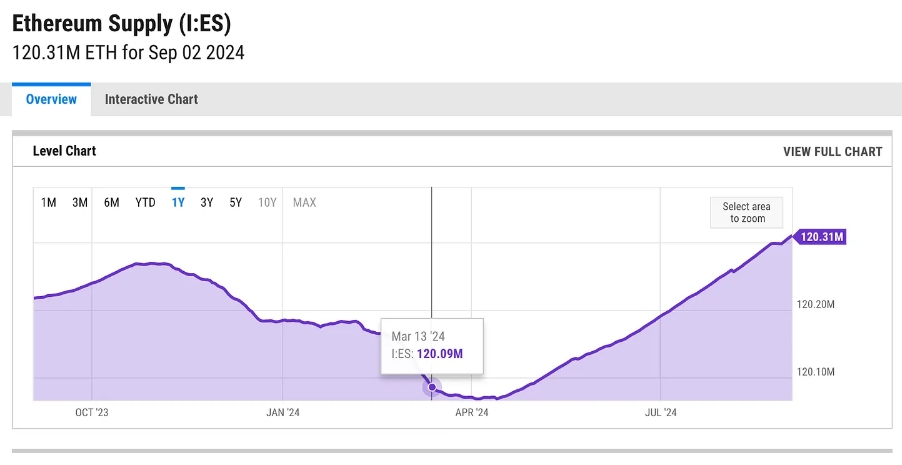Image resolution: width=902 pixels, height=465 pixels.
Task: Click the Ethereum Supply (I:ES) heading
Action: 121,24
